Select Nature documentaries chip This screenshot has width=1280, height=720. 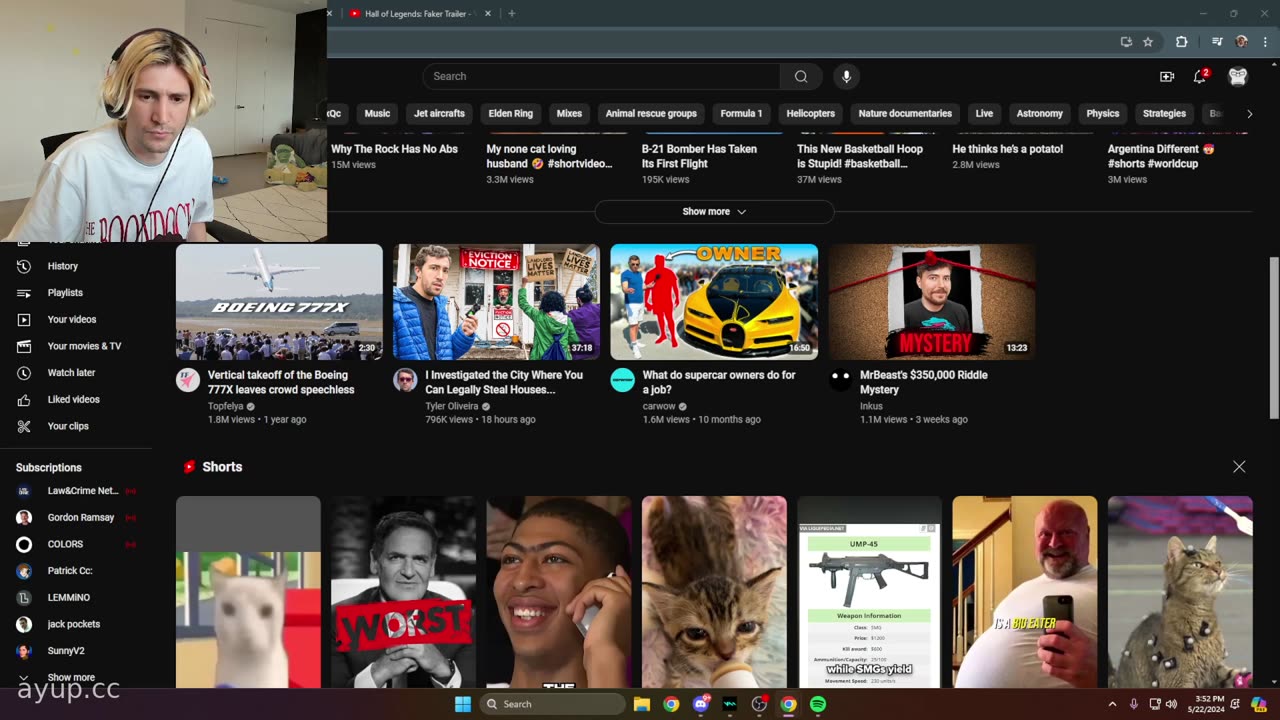[905, 113]
